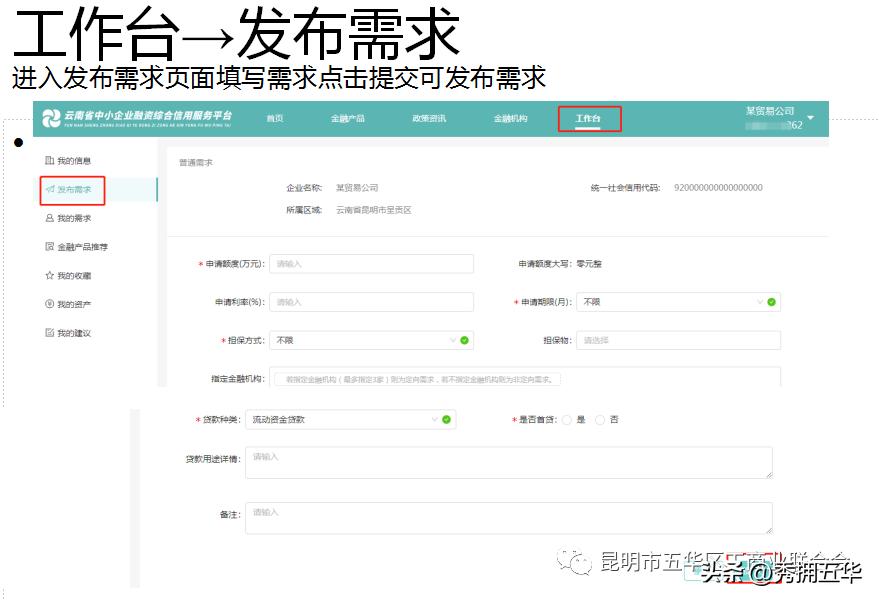The width and height of the screenshot is (879, 601).
Task: Select 否 radio for 是否首贷
Action: coord(599,419)
